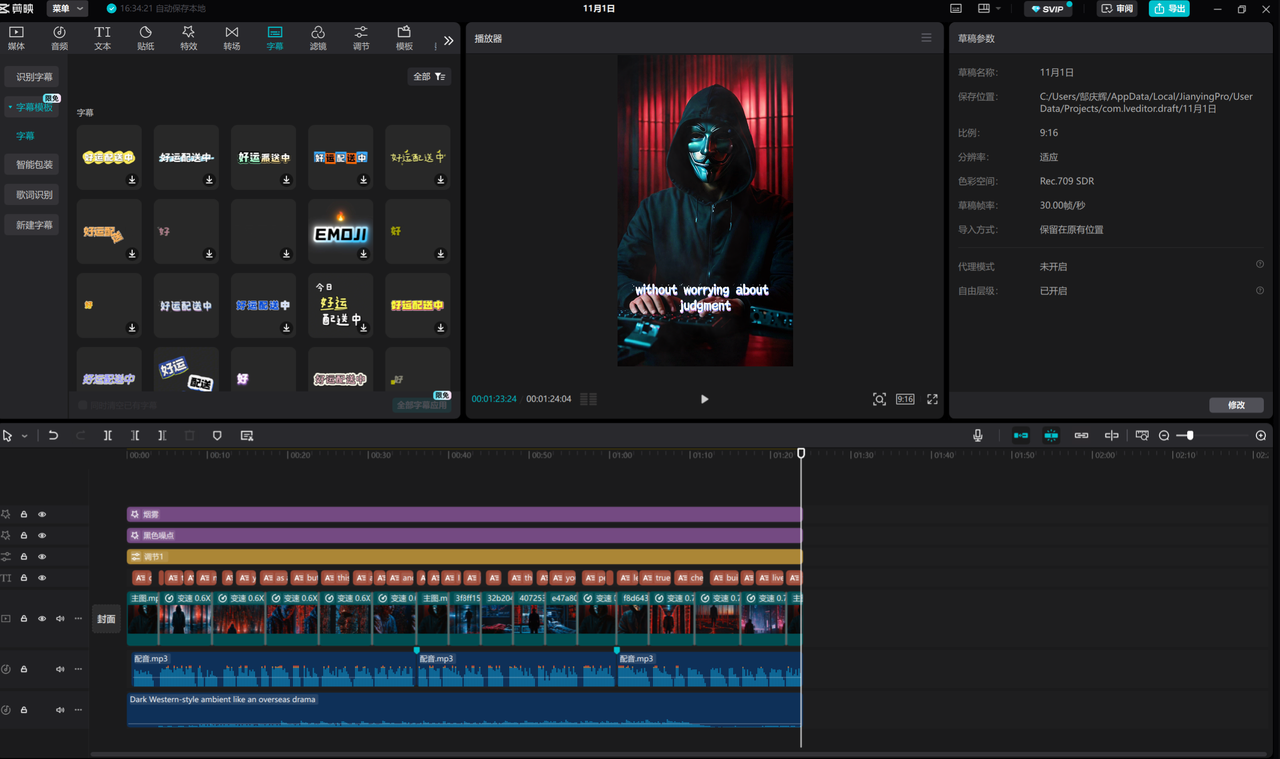1280x759 pixels.
Task: Switch to the 特效 tab
Action: pos(188,38)
